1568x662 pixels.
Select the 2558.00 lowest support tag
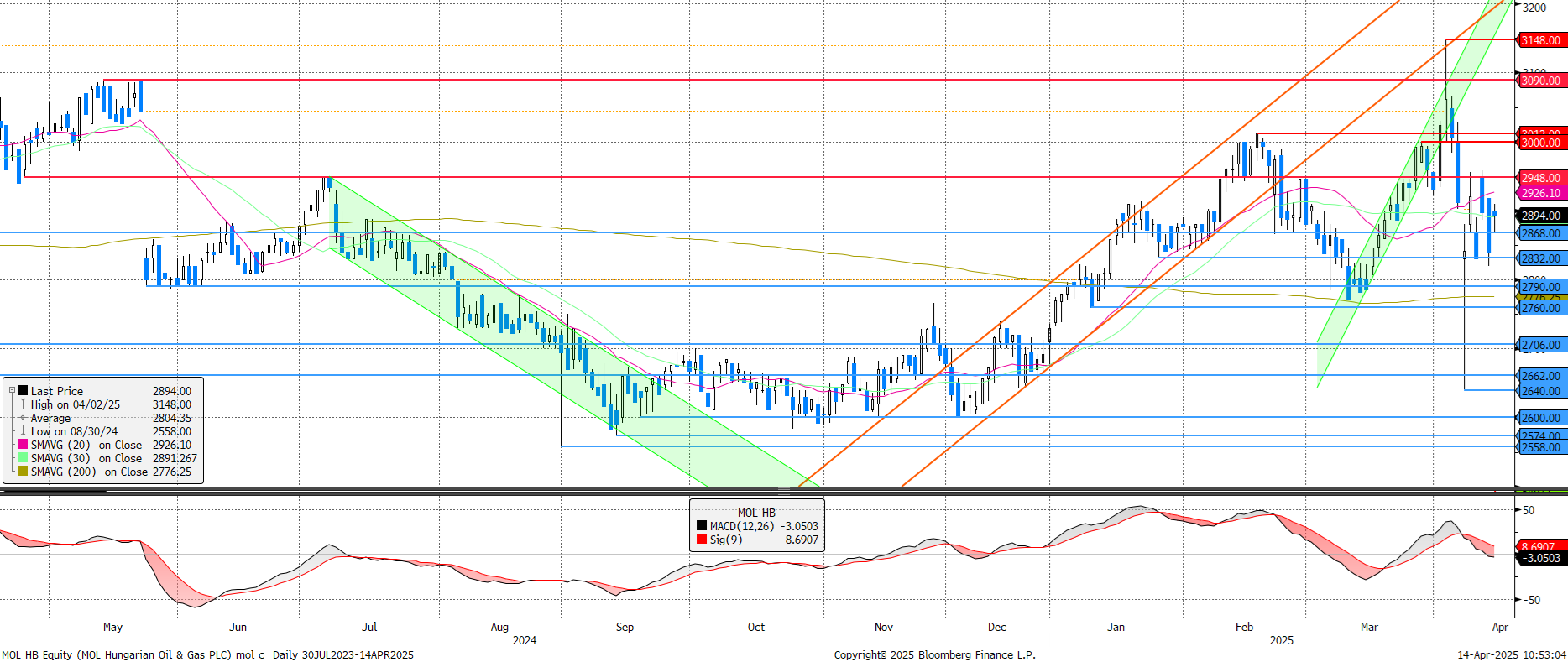click(x=1540, y=448)
